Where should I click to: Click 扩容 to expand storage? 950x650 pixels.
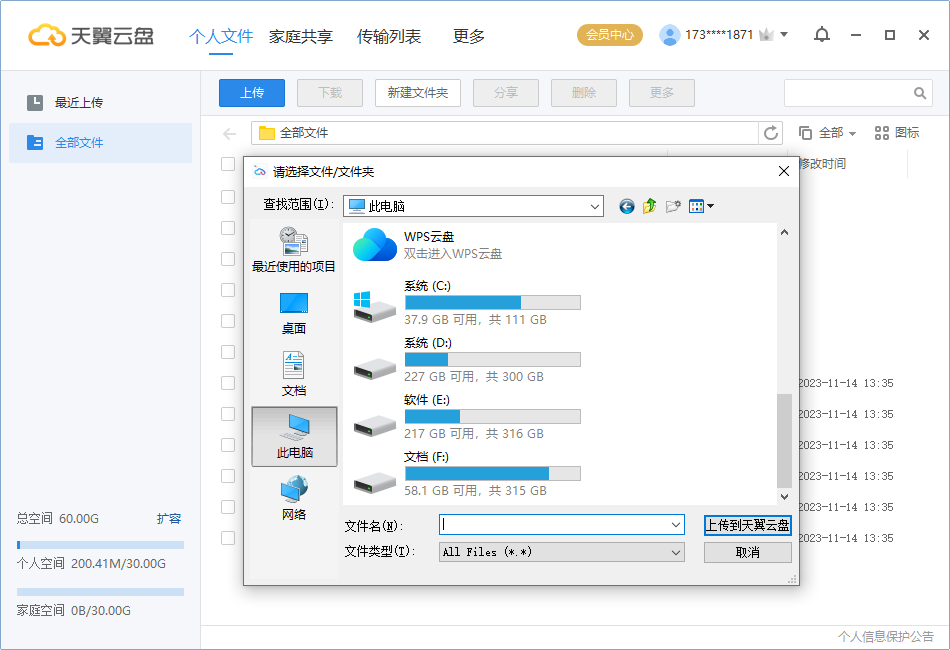pos(170,519)
